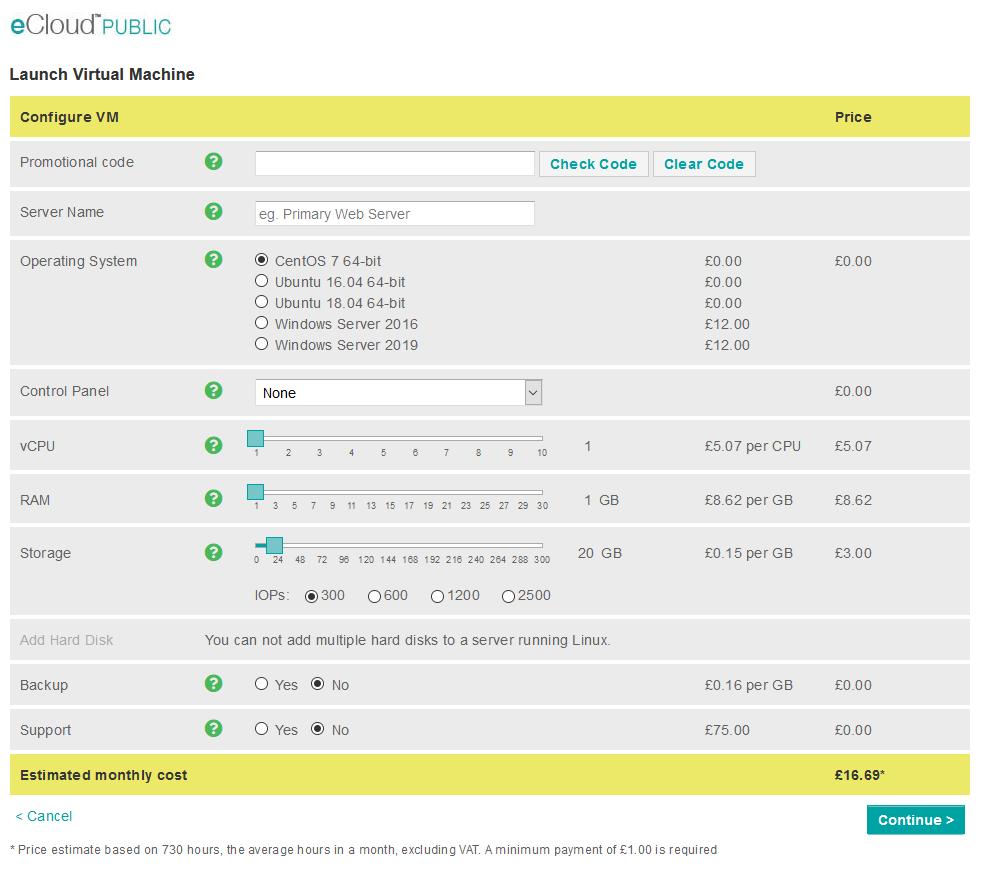Open the Operating System help tooltip icon
The image size is (992, 873).
tap(213, 259)
